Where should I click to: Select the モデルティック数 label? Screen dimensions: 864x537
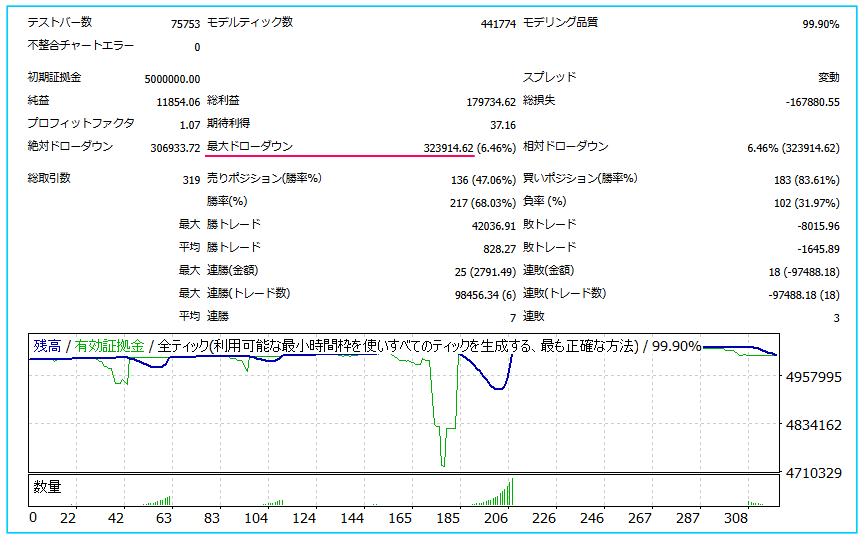(250, 23)
